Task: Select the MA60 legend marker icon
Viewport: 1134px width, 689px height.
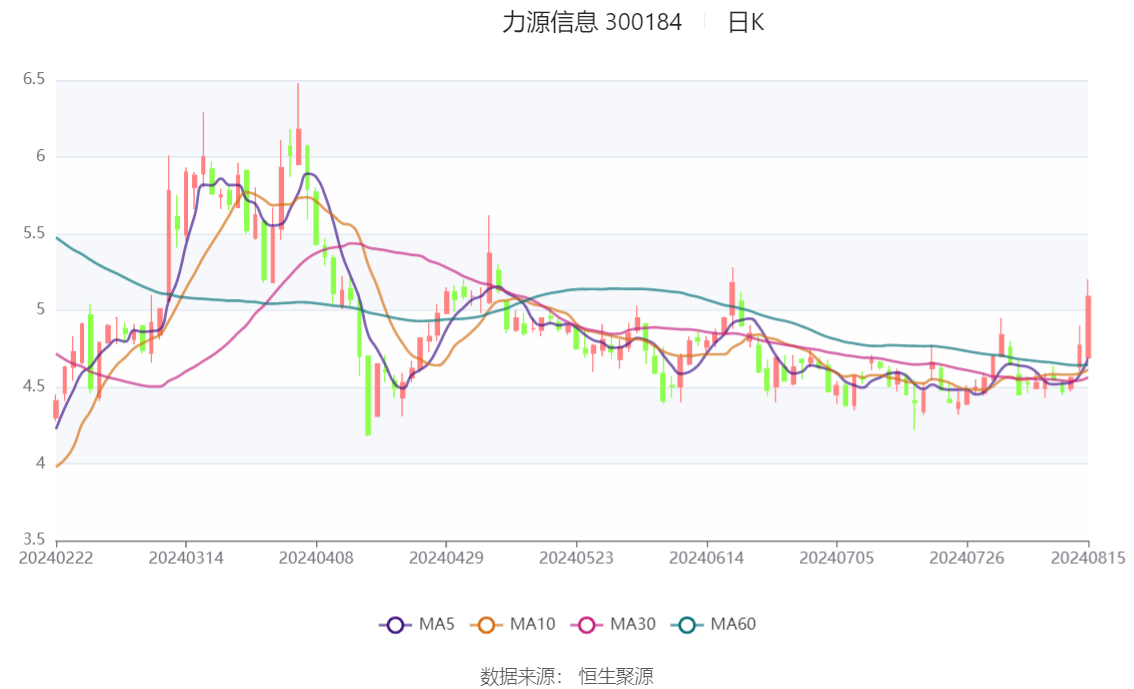Action: (686, 624)
